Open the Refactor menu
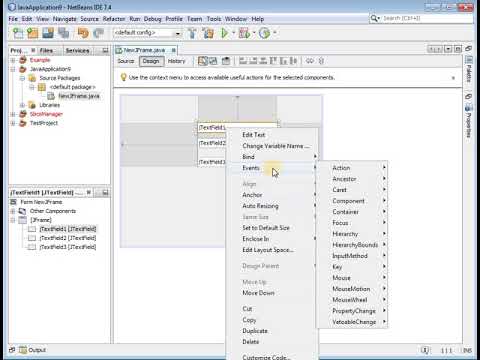Screen dimensions: 480x360 click(x=114, y=19)
